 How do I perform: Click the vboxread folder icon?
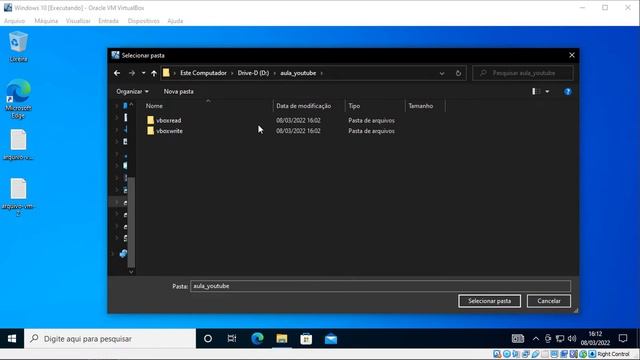coord(151,120)
